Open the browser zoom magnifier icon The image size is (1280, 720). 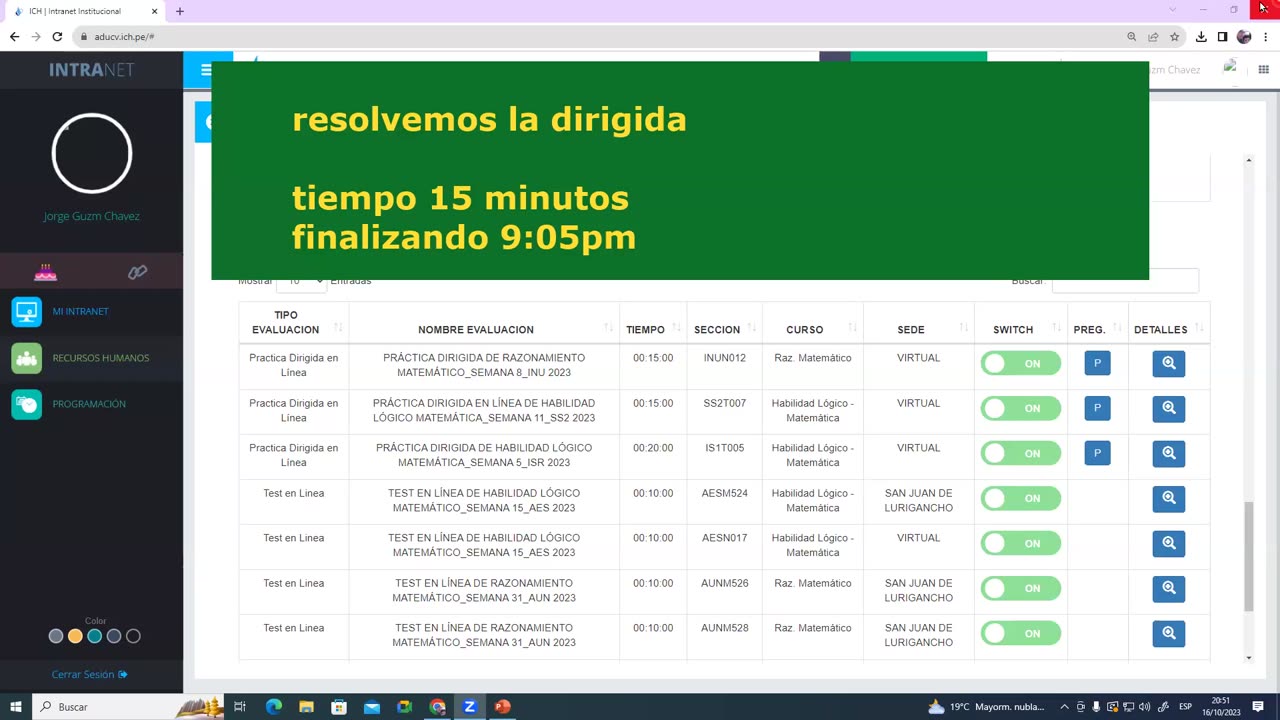[x=1132, y=37]
